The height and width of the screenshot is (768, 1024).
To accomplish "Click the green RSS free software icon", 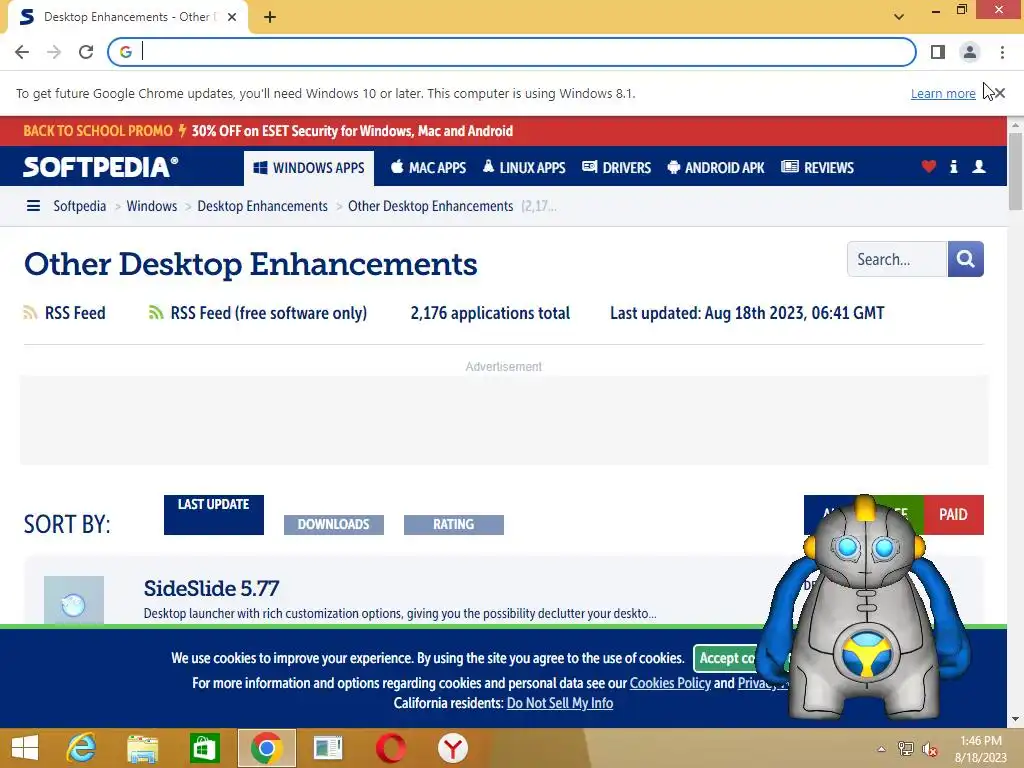I will pyautogui.click(x=155, y=313).
